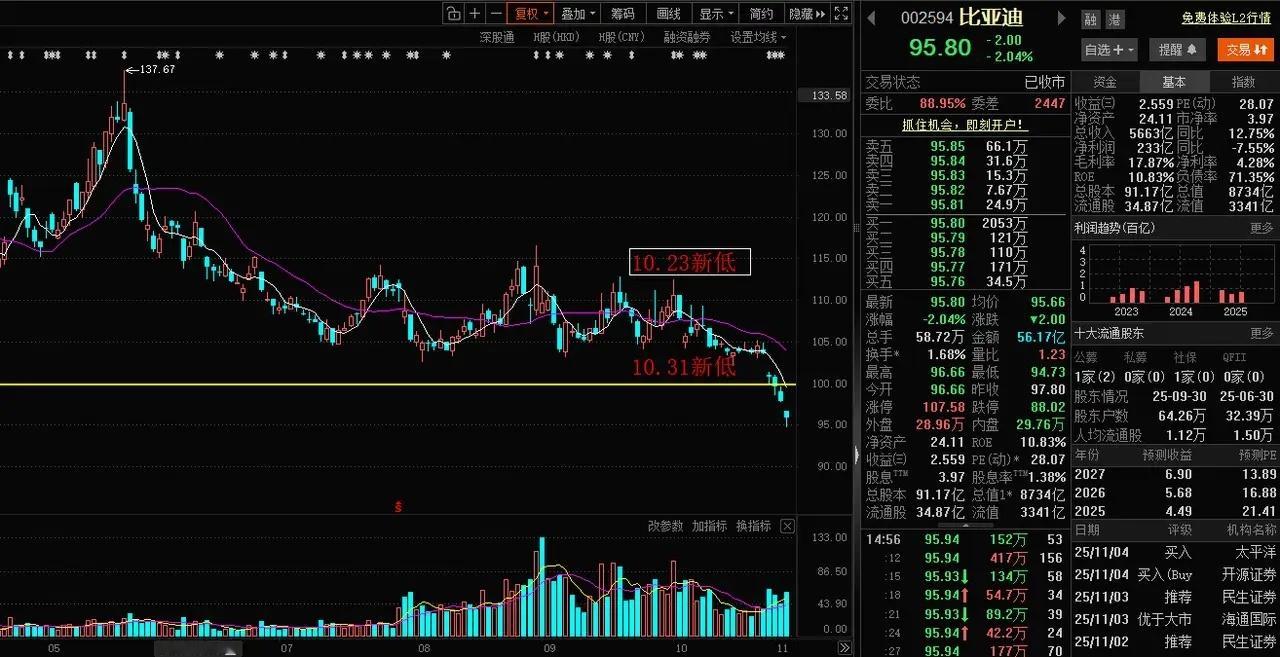Screen dimensions: 1280x657
Task: Open the H股(HKD) link
Action: [556, 37]
